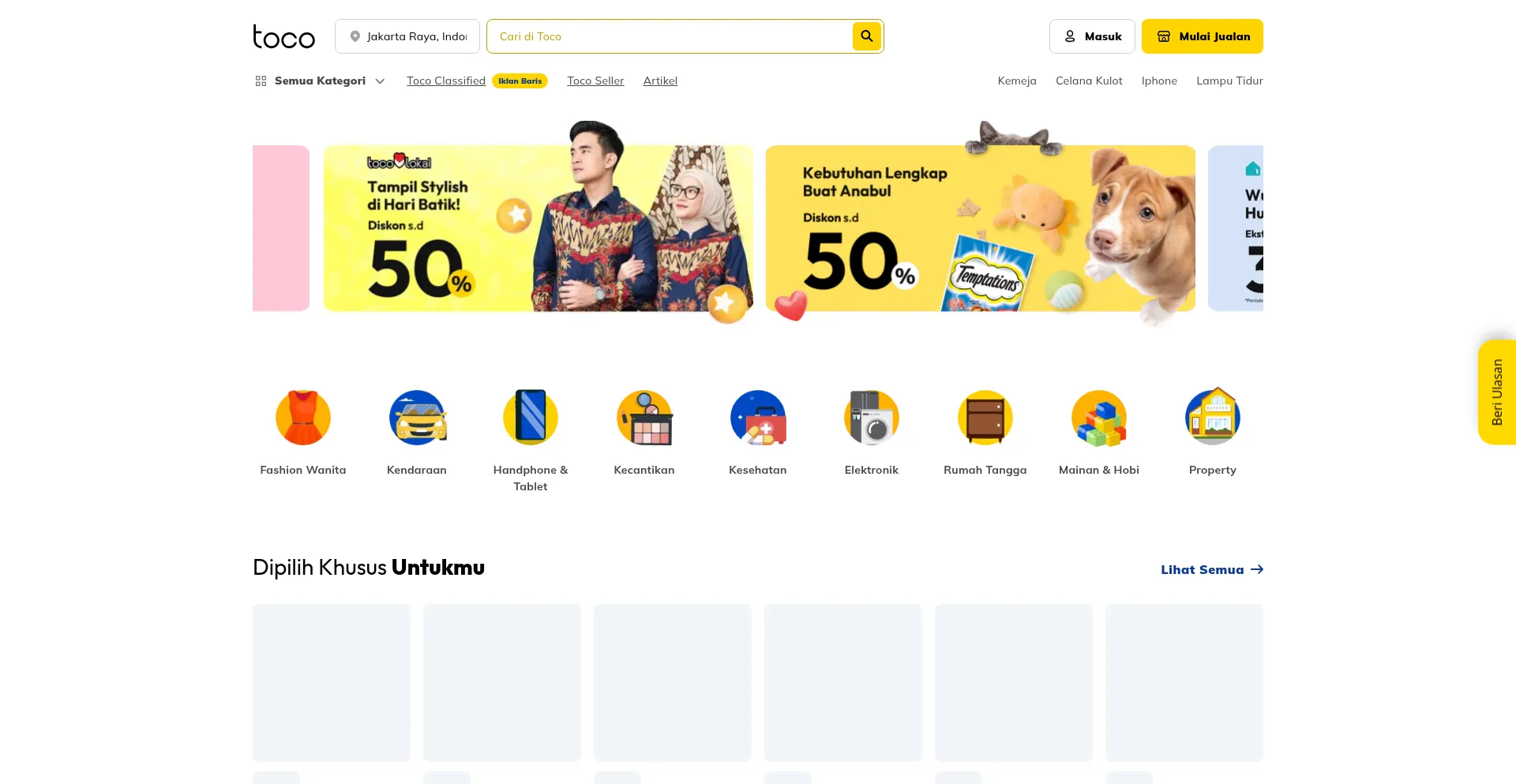Select the Elektronik category icon
Image resolution: width=1516 pixels, height=784 pixels.
[x=872, y=417]
